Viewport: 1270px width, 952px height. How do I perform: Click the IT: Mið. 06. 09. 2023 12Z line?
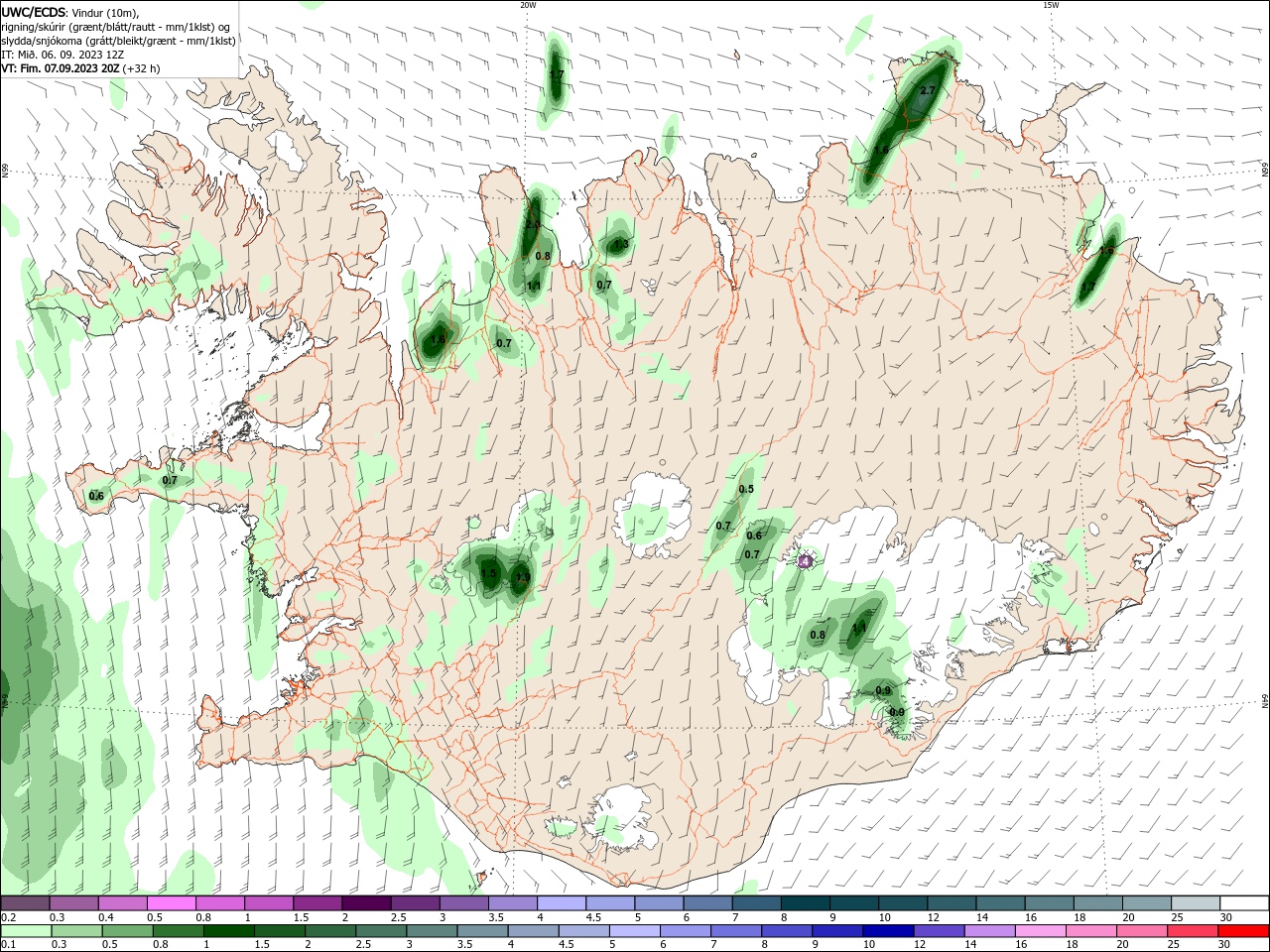pyautogui.click(x=62, y=55)
